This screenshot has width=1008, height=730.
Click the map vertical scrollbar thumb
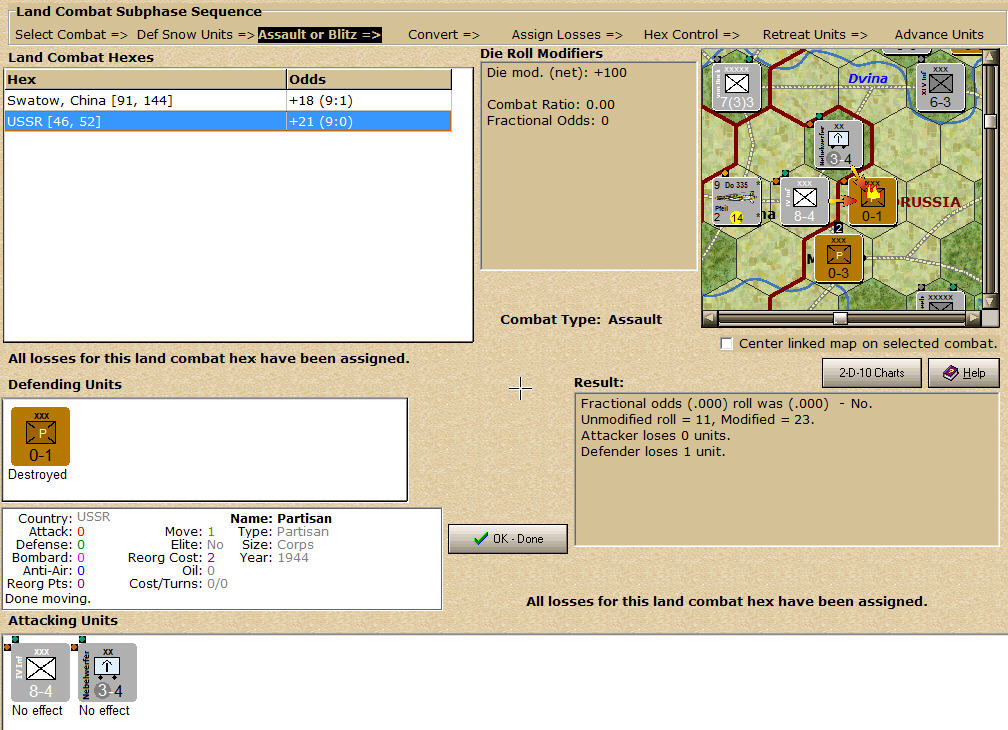[990, 121]
